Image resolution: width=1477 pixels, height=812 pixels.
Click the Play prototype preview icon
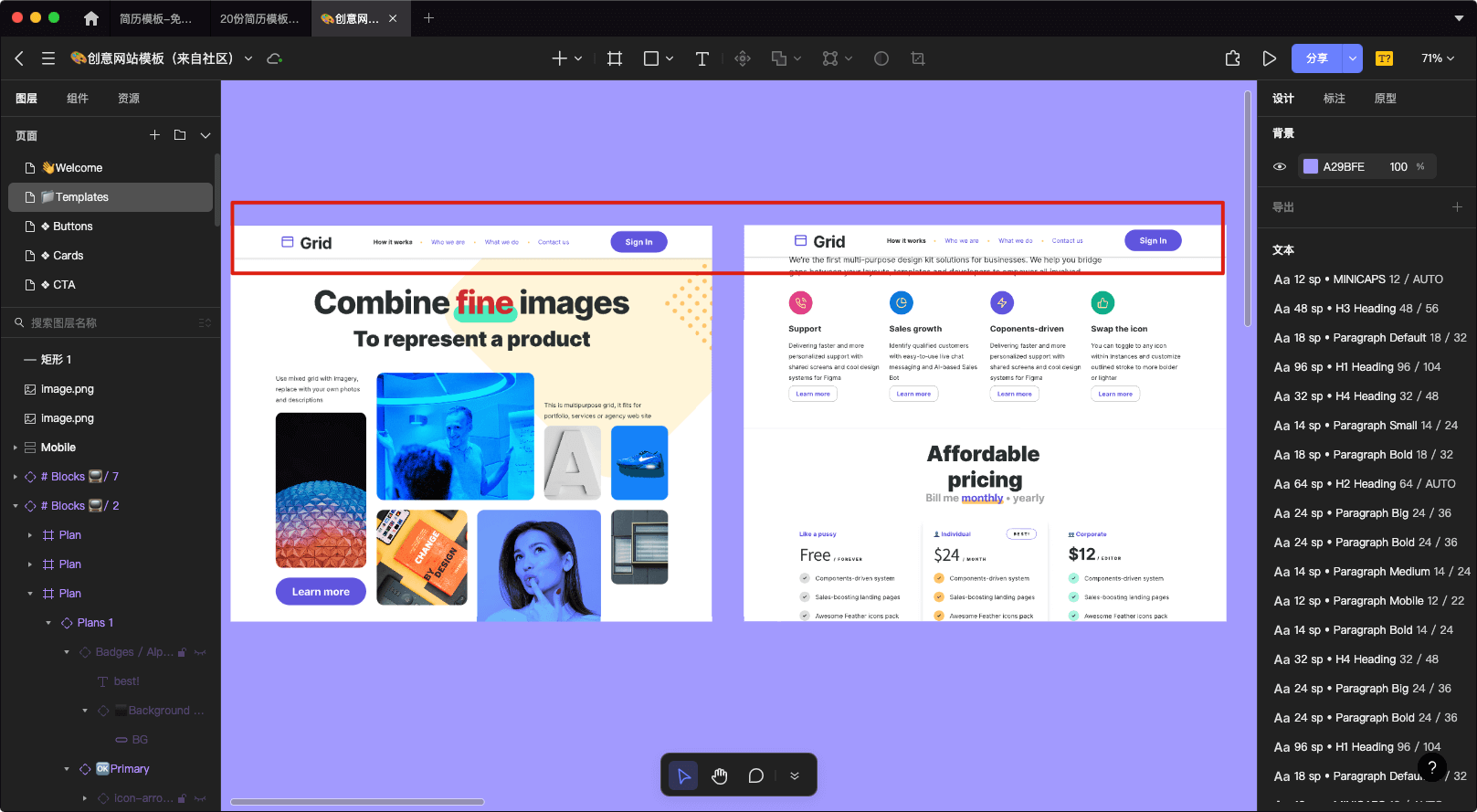1269,58
